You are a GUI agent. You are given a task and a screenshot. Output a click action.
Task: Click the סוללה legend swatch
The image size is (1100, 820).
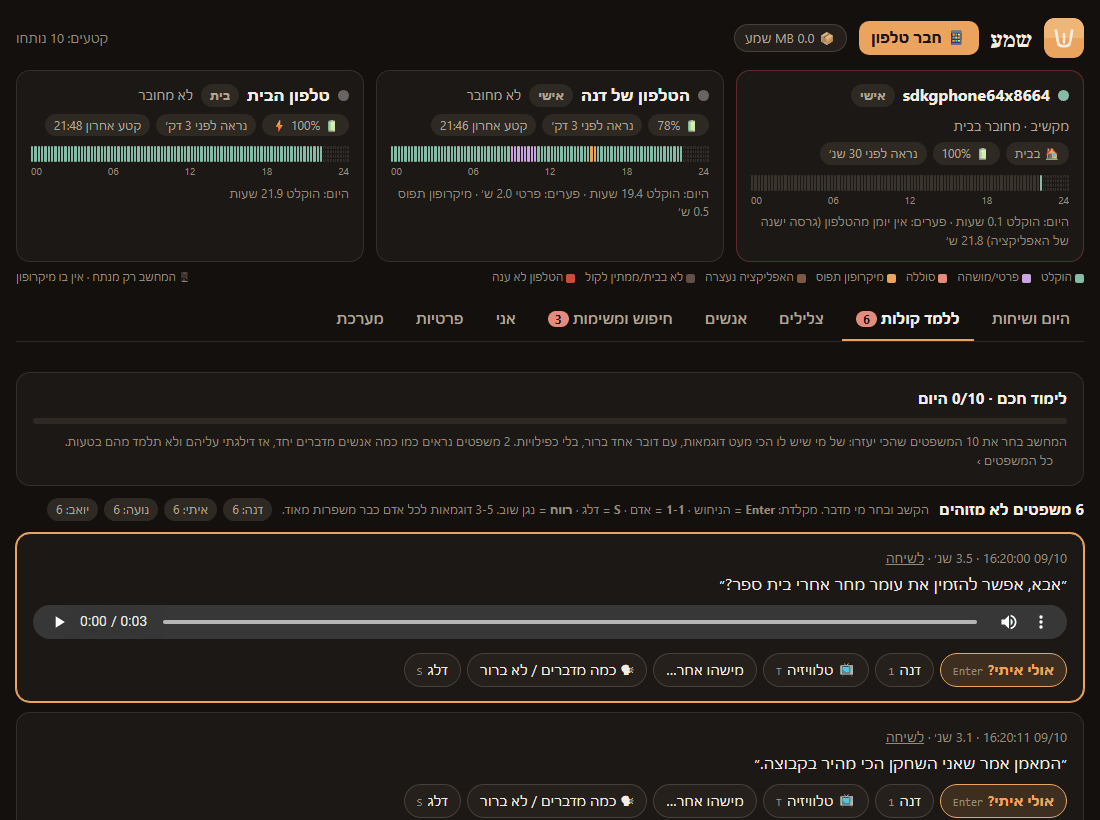942,278
